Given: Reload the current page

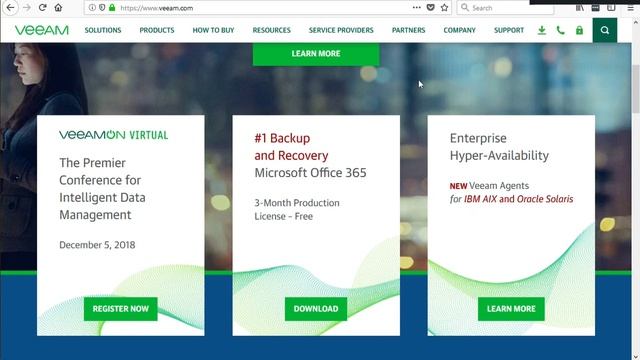Looking at the screenshot, I should click(x=42, y=8).
